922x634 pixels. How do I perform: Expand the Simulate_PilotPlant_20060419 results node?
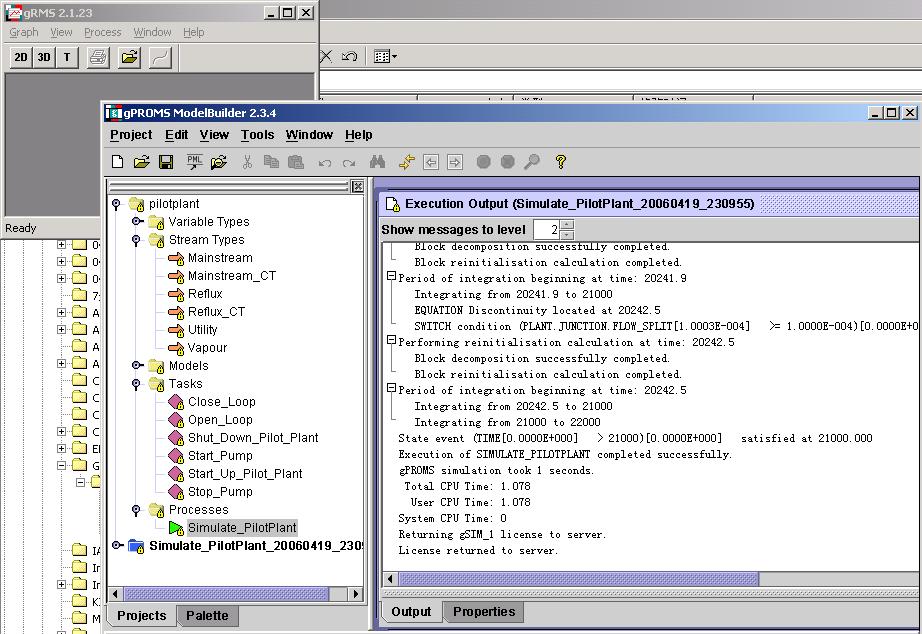(117, 545)
